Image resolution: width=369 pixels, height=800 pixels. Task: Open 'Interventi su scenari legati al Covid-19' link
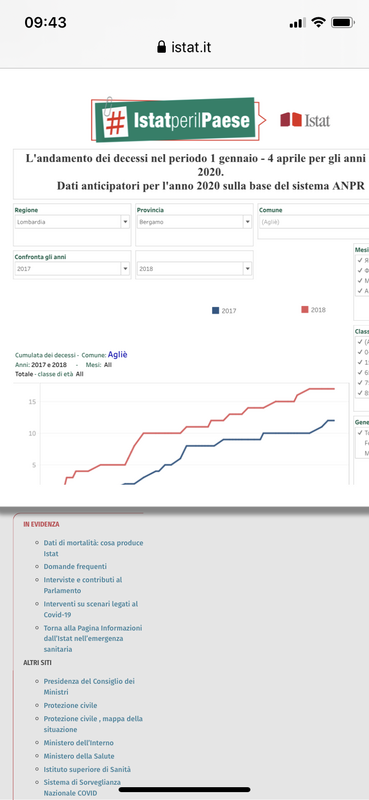point(91,609)
